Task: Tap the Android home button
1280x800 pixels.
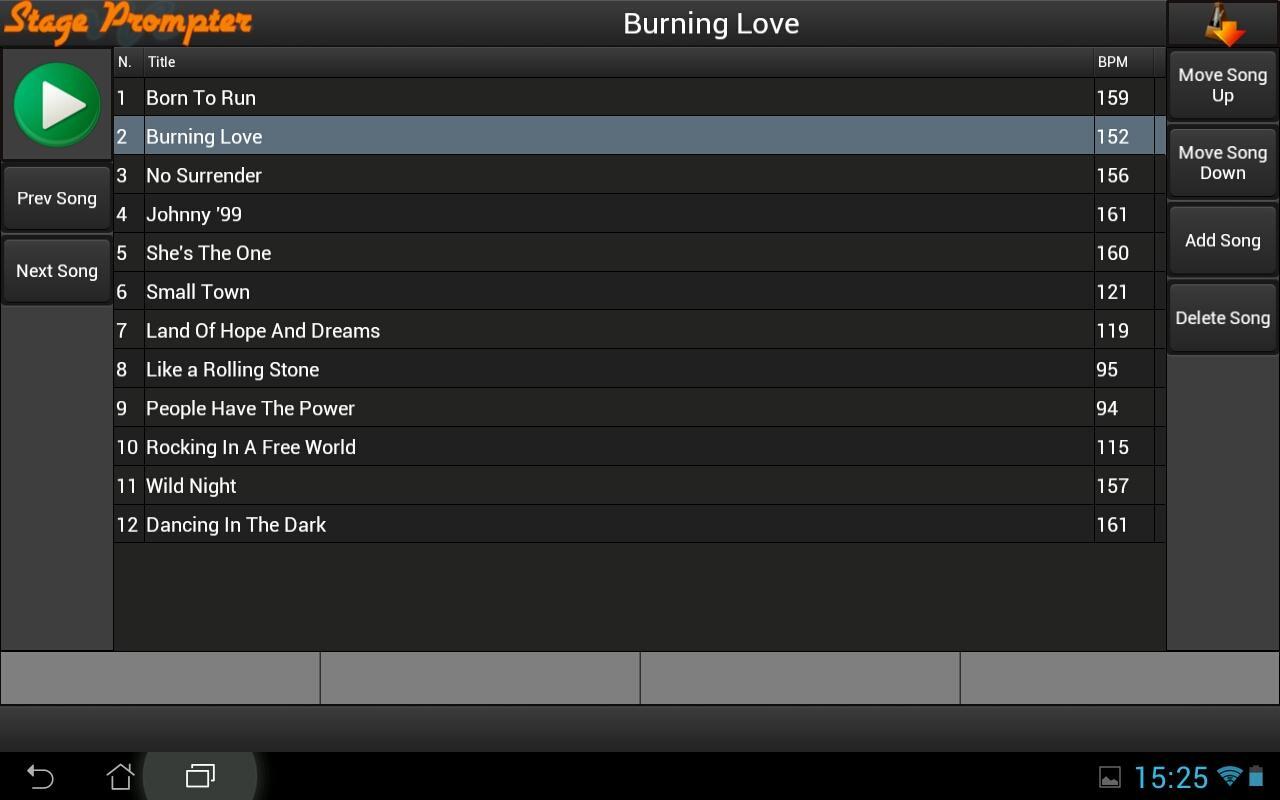Action: pyautogui.click(x=120, y=776)
